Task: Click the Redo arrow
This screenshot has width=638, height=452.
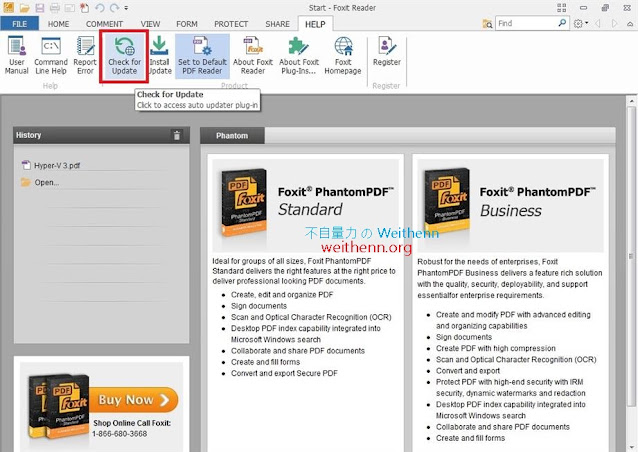Action: (x=115, y=8)
